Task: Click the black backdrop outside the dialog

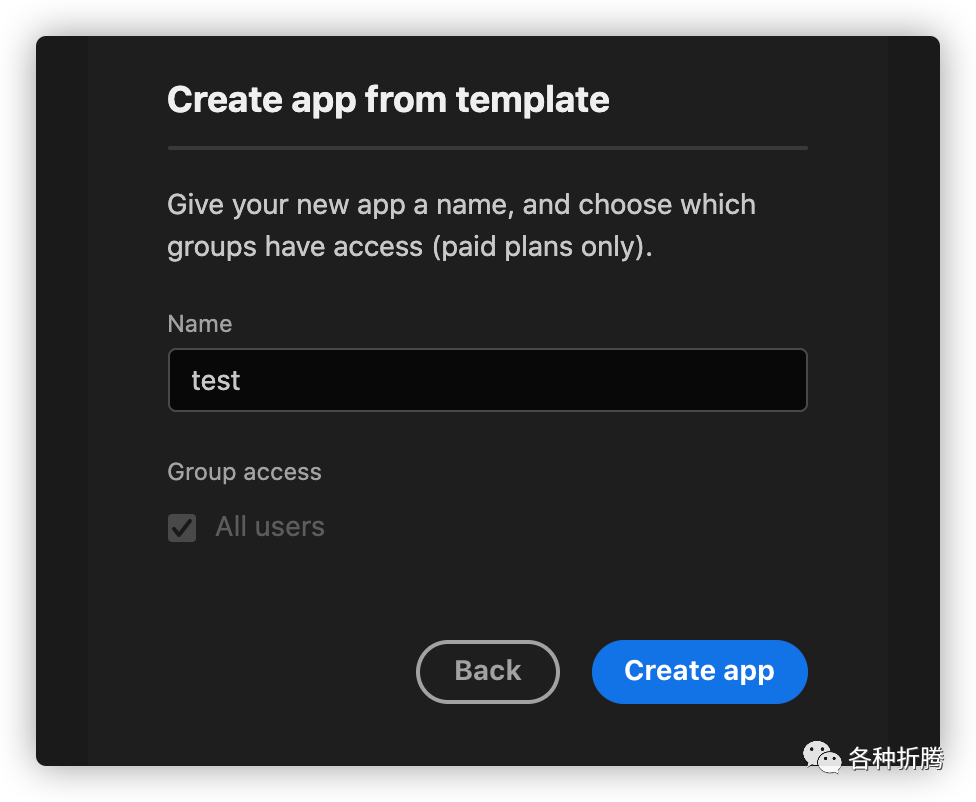Action: pos(16,400)
